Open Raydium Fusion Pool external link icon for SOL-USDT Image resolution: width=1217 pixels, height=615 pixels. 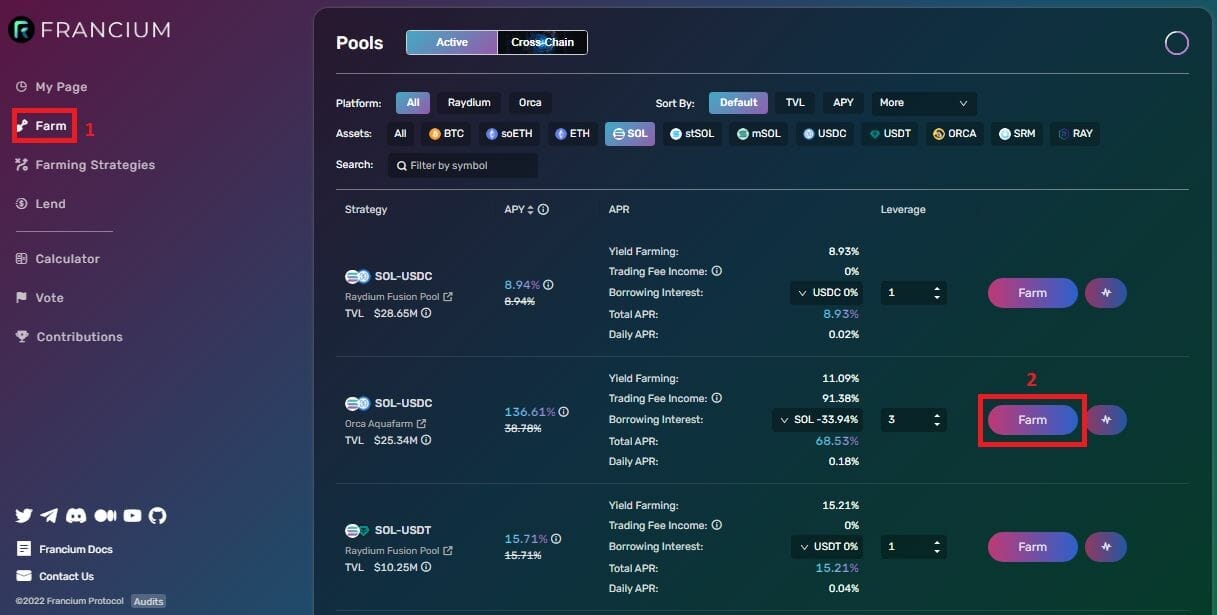(x=448, y=551)
